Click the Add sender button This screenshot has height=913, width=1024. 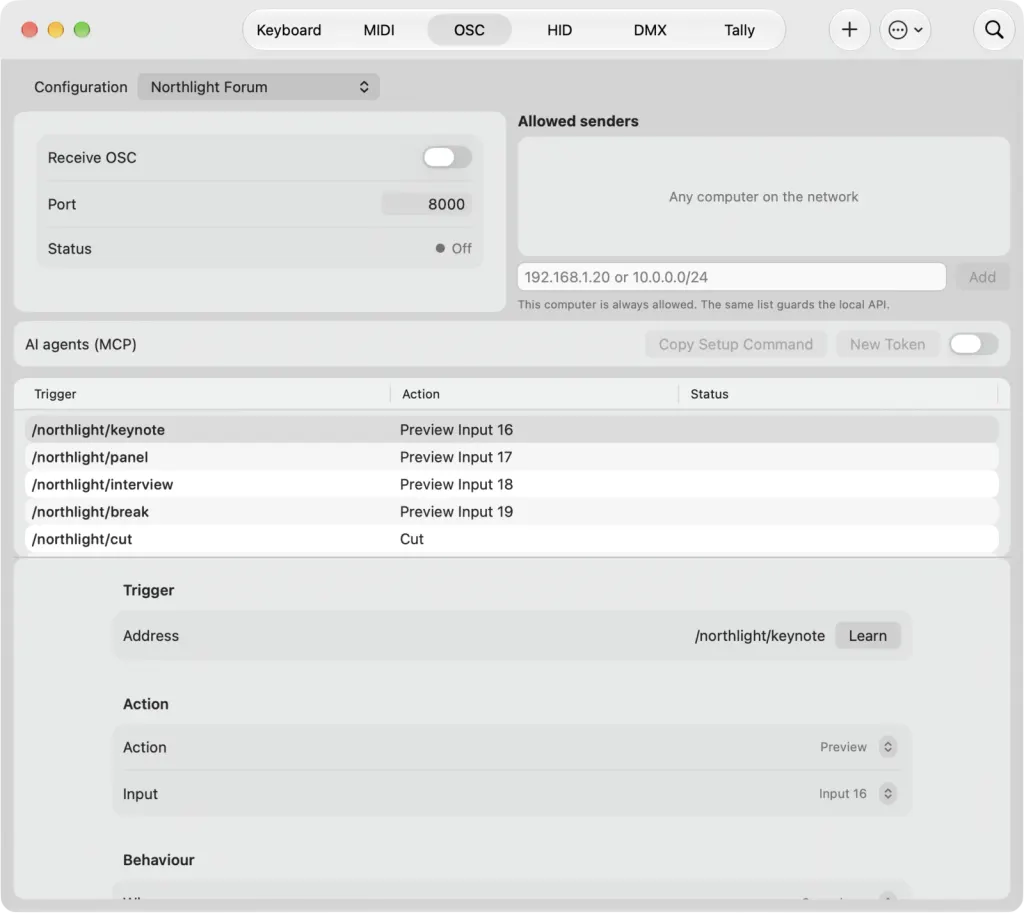pyautogui.click(x=982, y=277)
